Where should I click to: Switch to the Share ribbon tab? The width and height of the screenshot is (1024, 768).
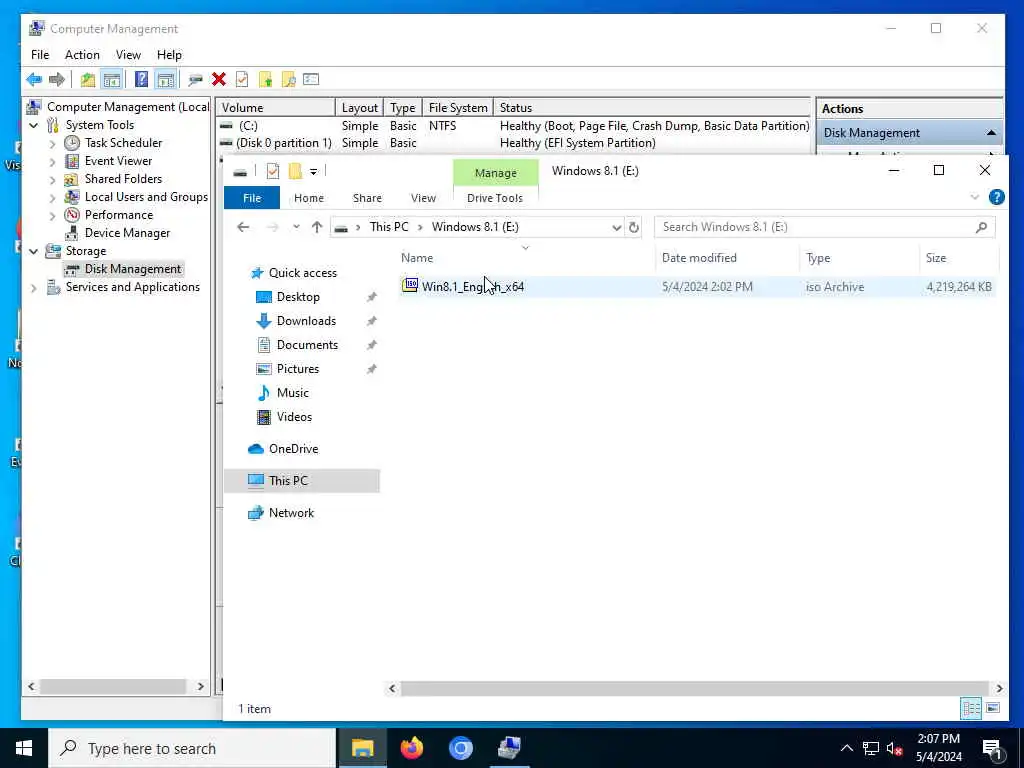pyautogui.click(x=367, y=198)
